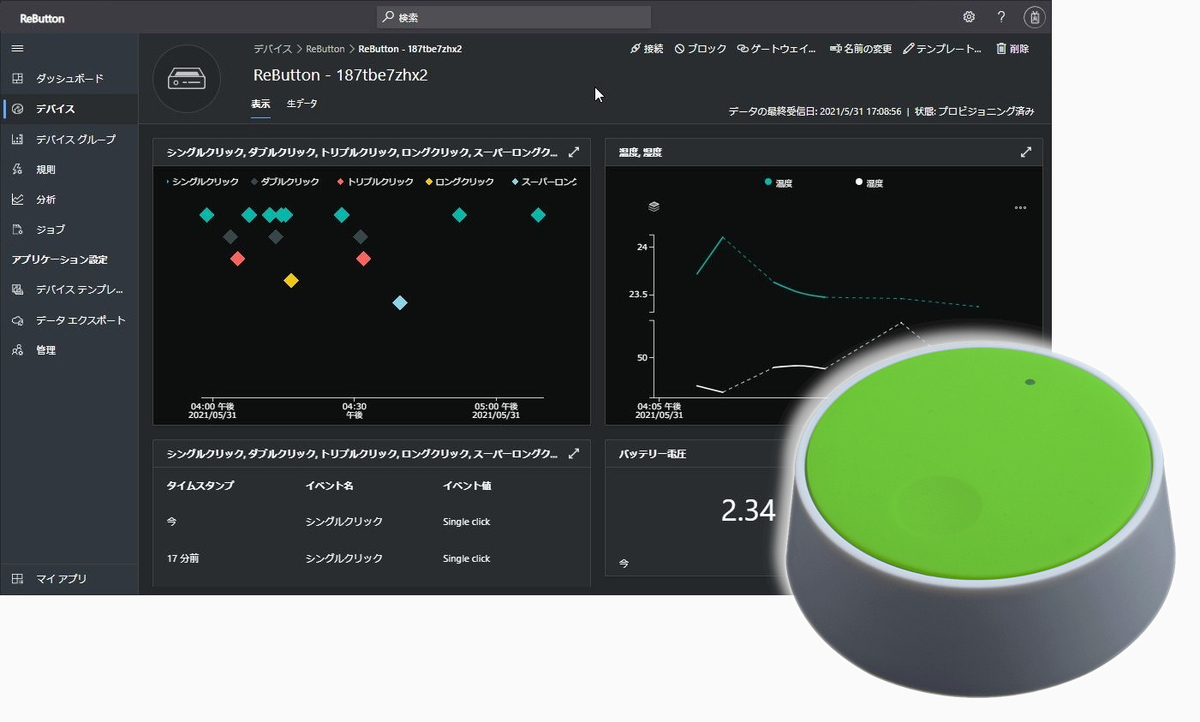
Task: Open the ellipsis menu in the temperature chart
Action: (x=1020, y=208)
